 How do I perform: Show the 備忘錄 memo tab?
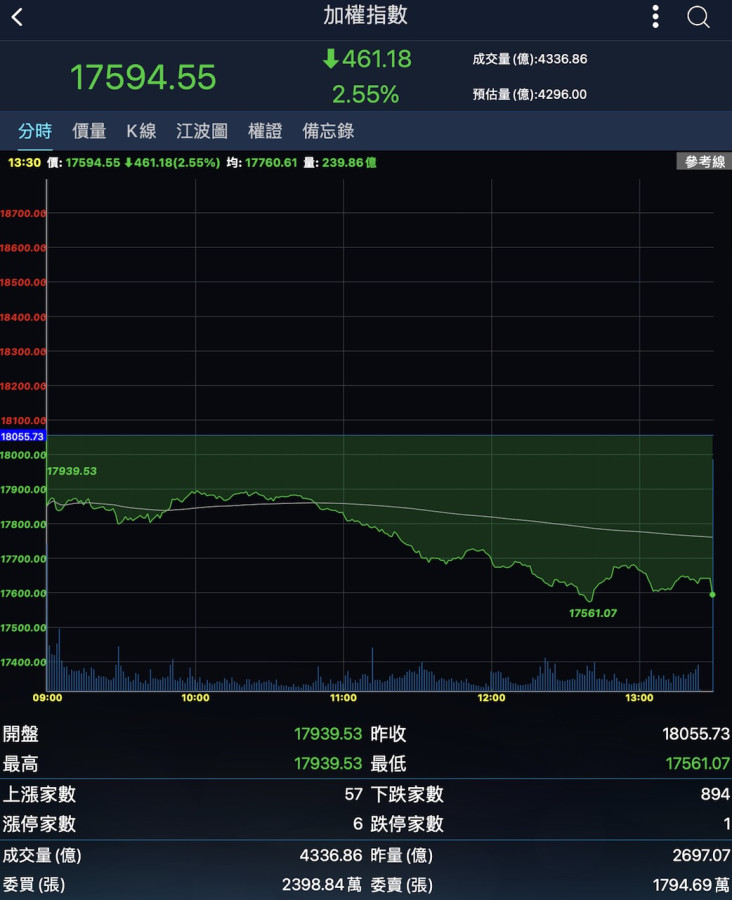(x=328, y=131)
